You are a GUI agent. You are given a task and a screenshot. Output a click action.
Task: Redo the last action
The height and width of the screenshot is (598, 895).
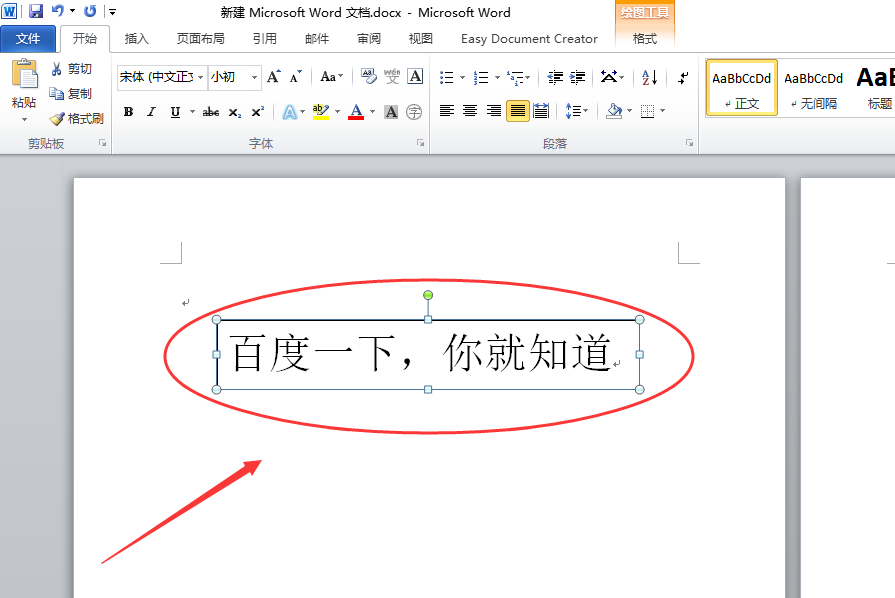90,11
